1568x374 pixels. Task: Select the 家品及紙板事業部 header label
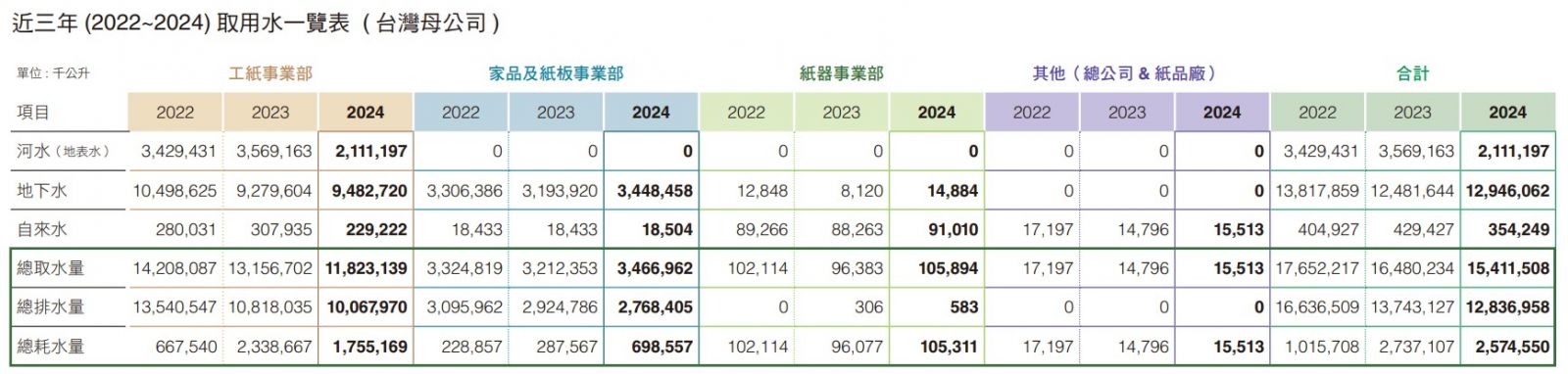click(556, 73)
